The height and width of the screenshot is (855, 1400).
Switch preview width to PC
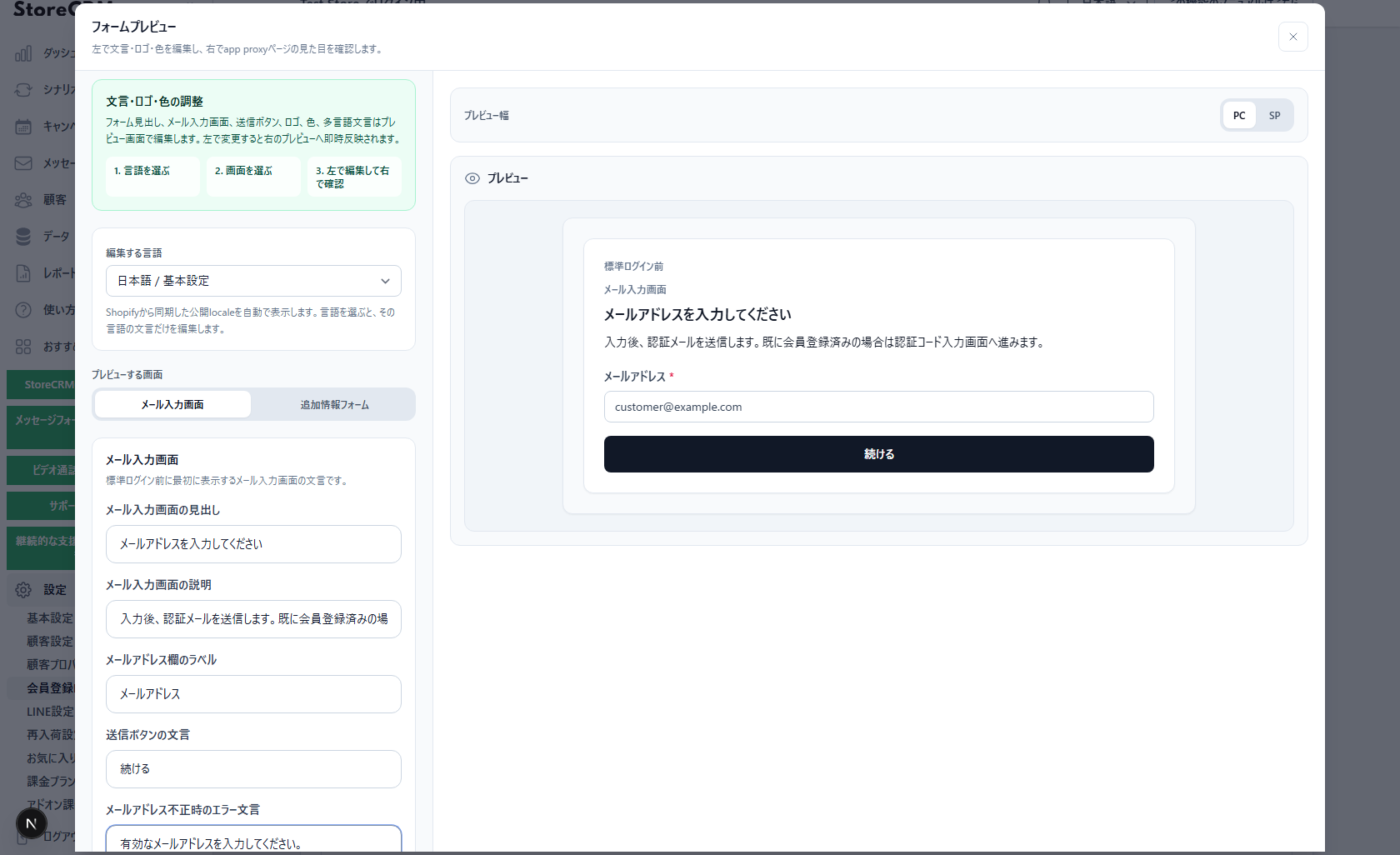pyautogui.click(x=1239, y=115)
